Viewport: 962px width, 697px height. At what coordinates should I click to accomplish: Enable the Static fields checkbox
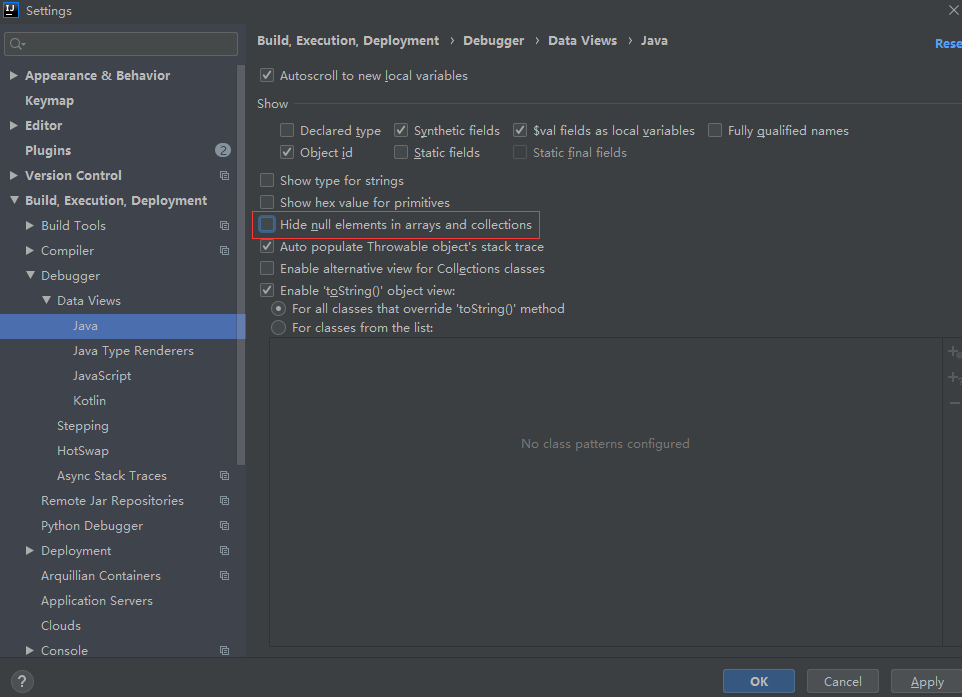[x=401, y=152]
